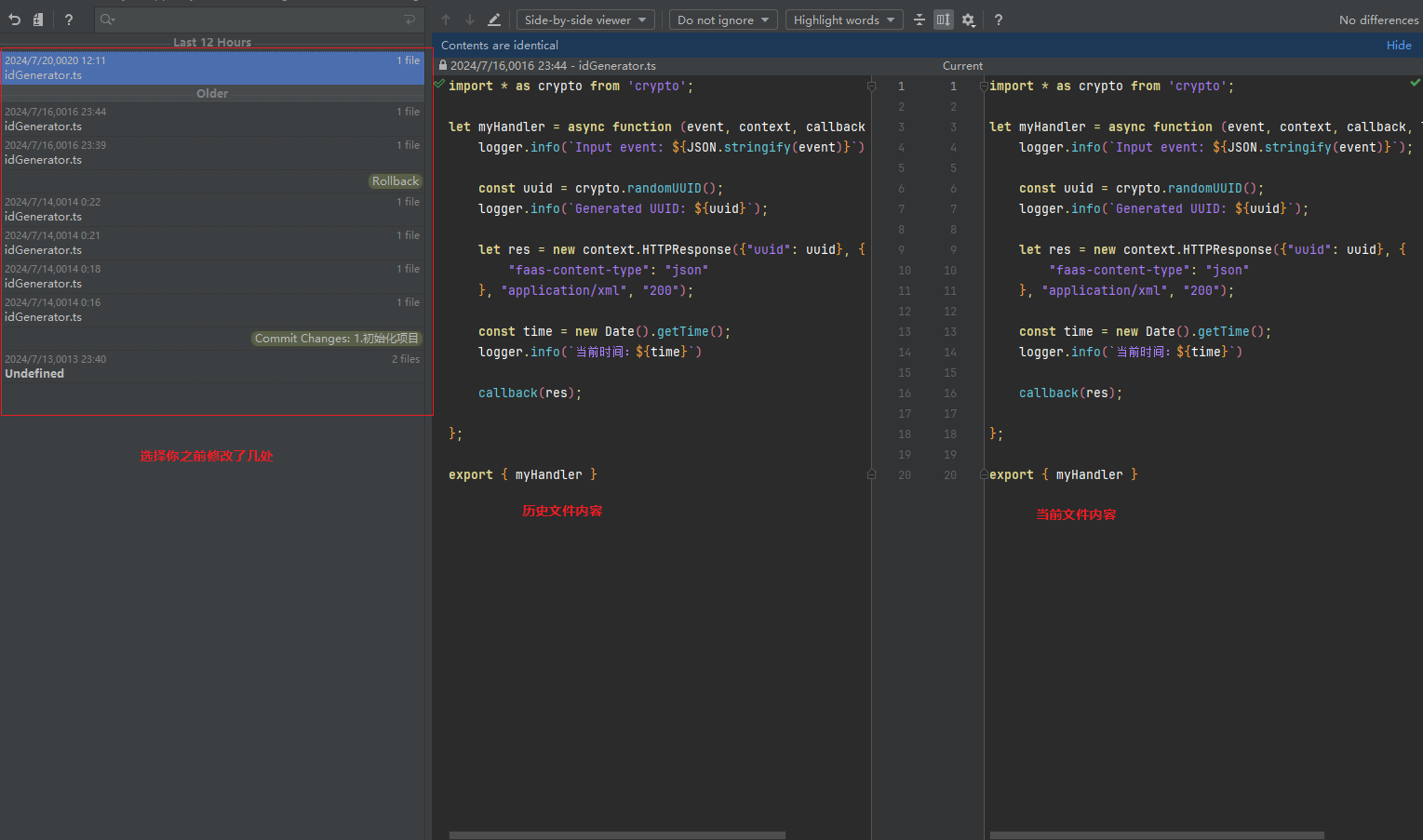Click the search magnifier icon
The width and height of the screenshot is (1423, 840).
pyautogui.click(x=107, y=20)
